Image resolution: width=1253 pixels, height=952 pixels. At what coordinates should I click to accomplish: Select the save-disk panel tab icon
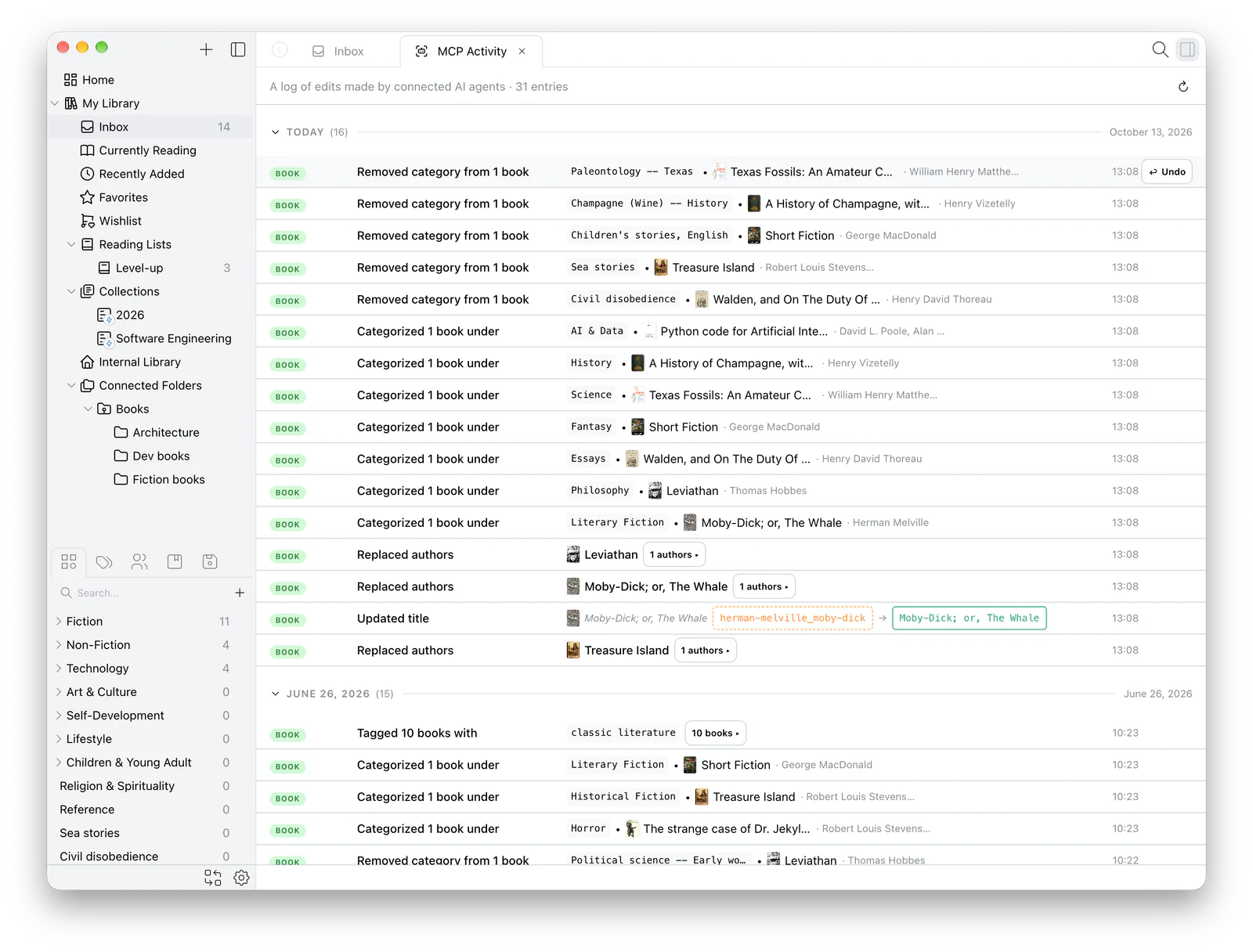point(210,561)
